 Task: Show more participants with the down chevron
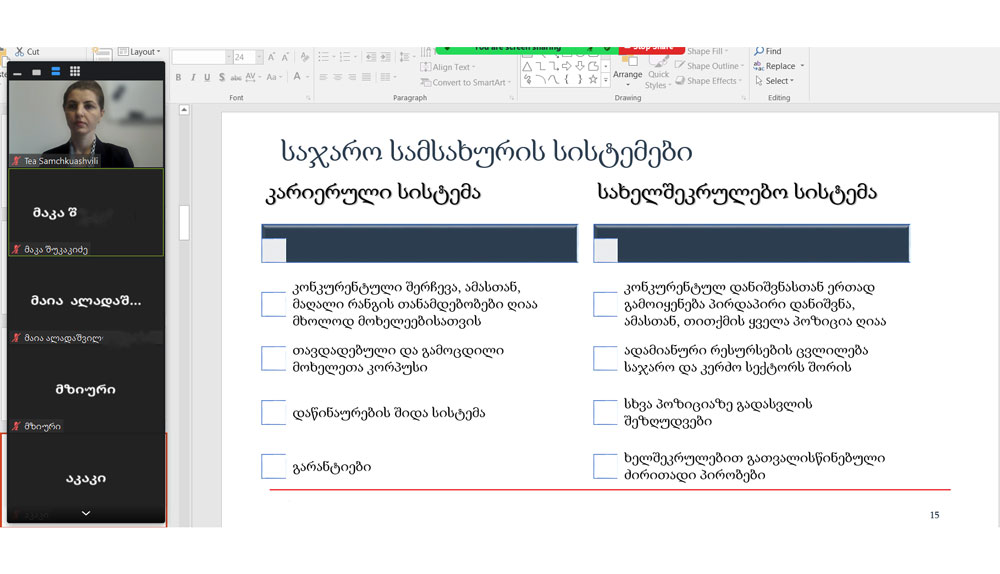pyautogui.click(x=86, y=513)
